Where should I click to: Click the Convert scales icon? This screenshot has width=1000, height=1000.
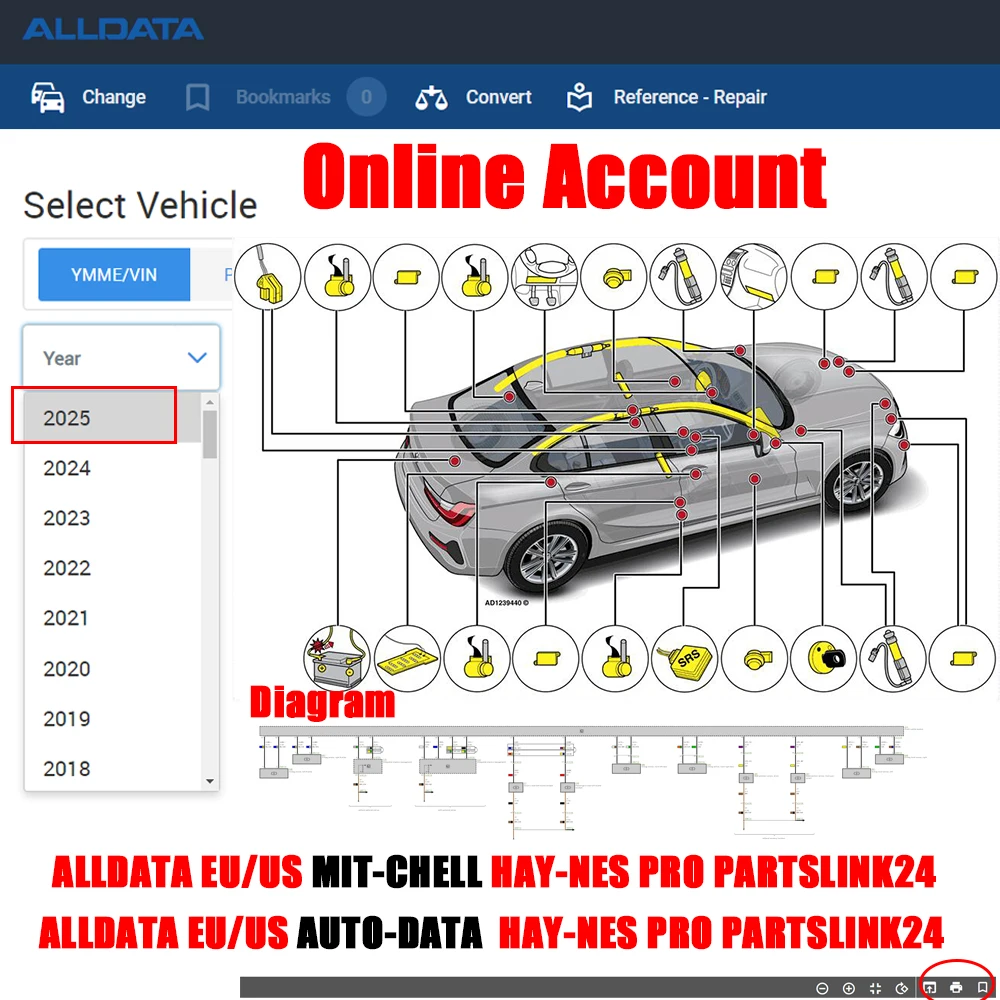430,96
